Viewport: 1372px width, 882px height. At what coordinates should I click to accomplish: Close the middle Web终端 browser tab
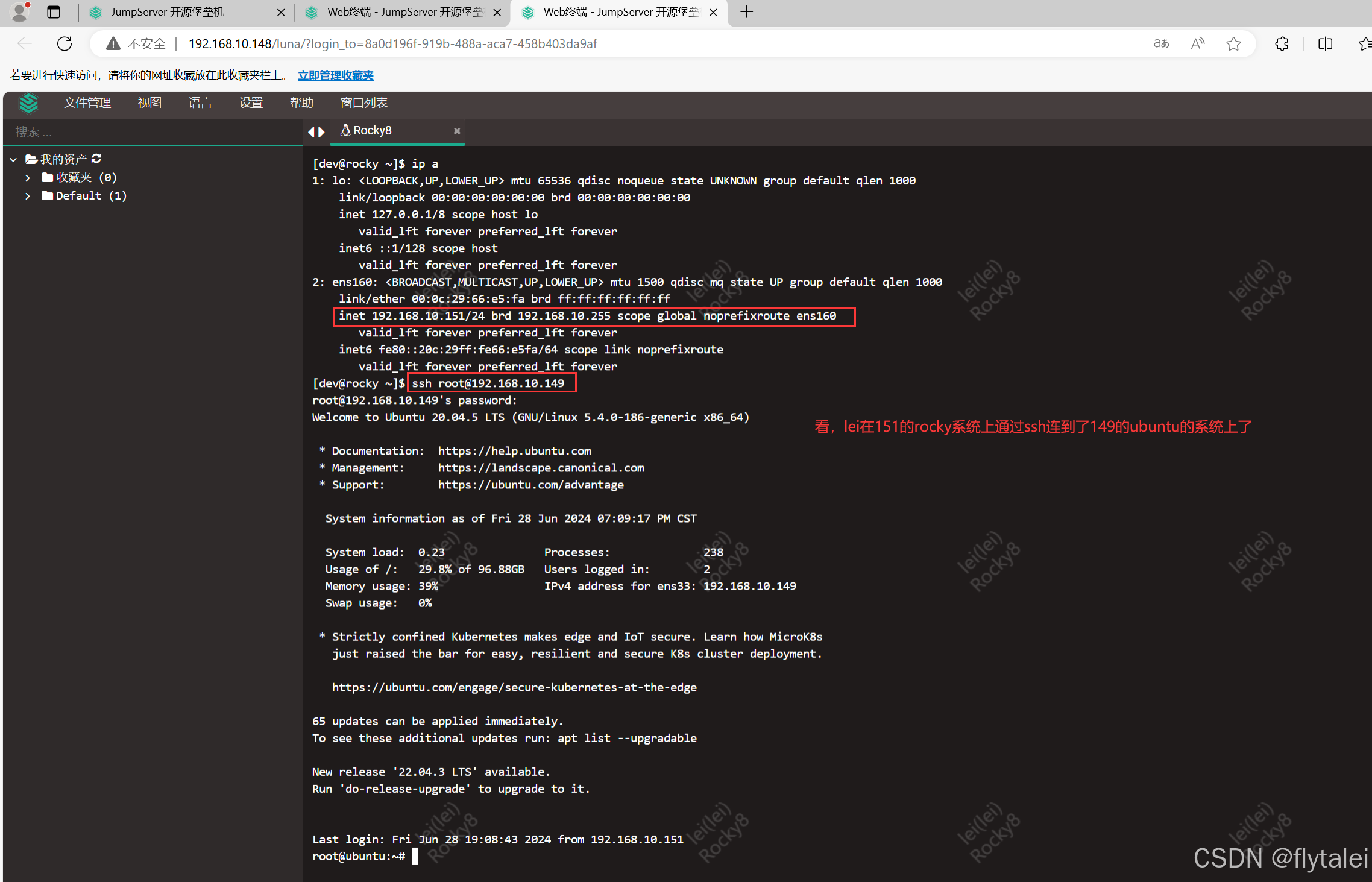point(497,12)
